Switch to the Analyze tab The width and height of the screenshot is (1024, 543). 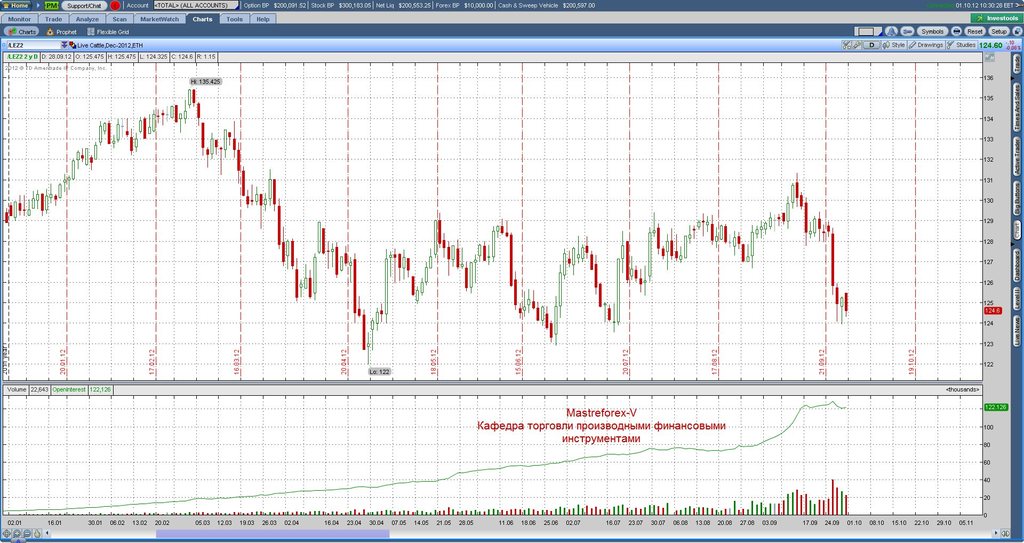click(x=87, y=19)
